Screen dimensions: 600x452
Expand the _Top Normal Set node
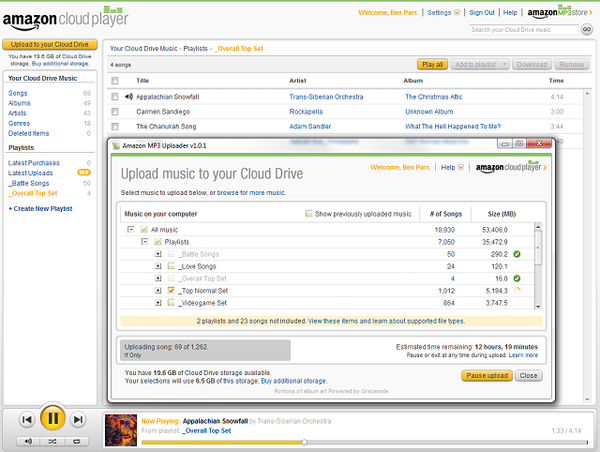click(158, 290)
